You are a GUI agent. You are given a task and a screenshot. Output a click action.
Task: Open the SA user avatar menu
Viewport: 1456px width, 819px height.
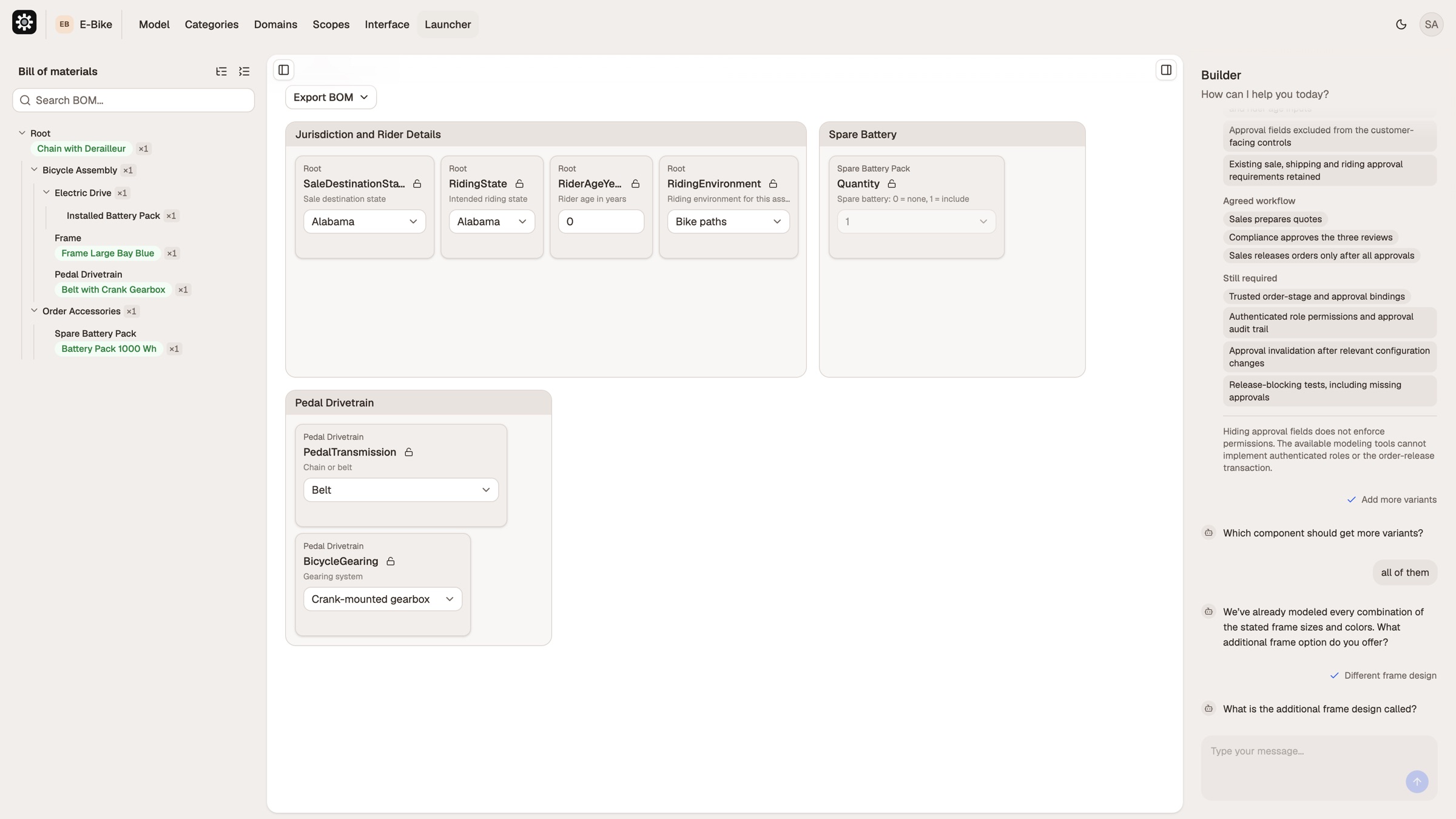tap(1431, 24)
